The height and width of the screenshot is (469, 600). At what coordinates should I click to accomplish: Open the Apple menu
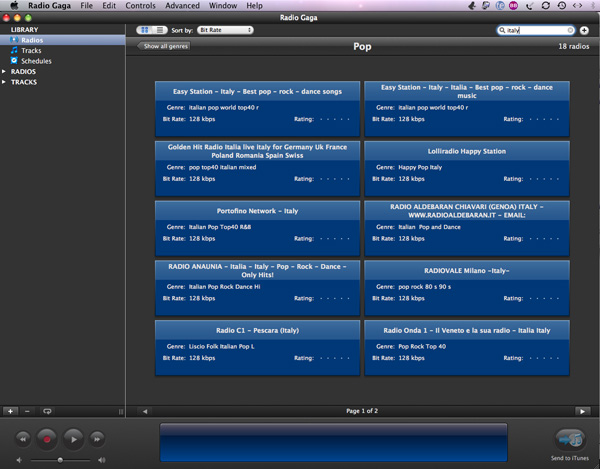click(14, 5)
